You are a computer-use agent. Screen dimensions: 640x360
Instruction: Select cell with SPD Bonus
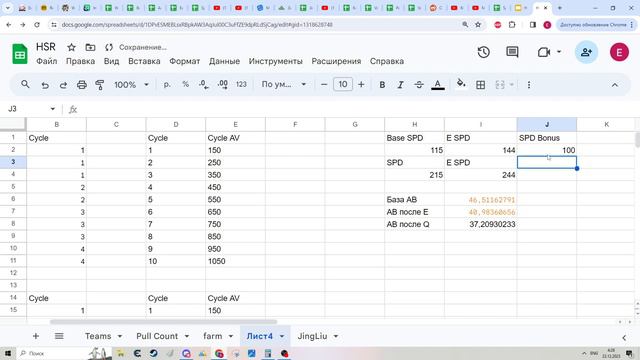point(547,138)
